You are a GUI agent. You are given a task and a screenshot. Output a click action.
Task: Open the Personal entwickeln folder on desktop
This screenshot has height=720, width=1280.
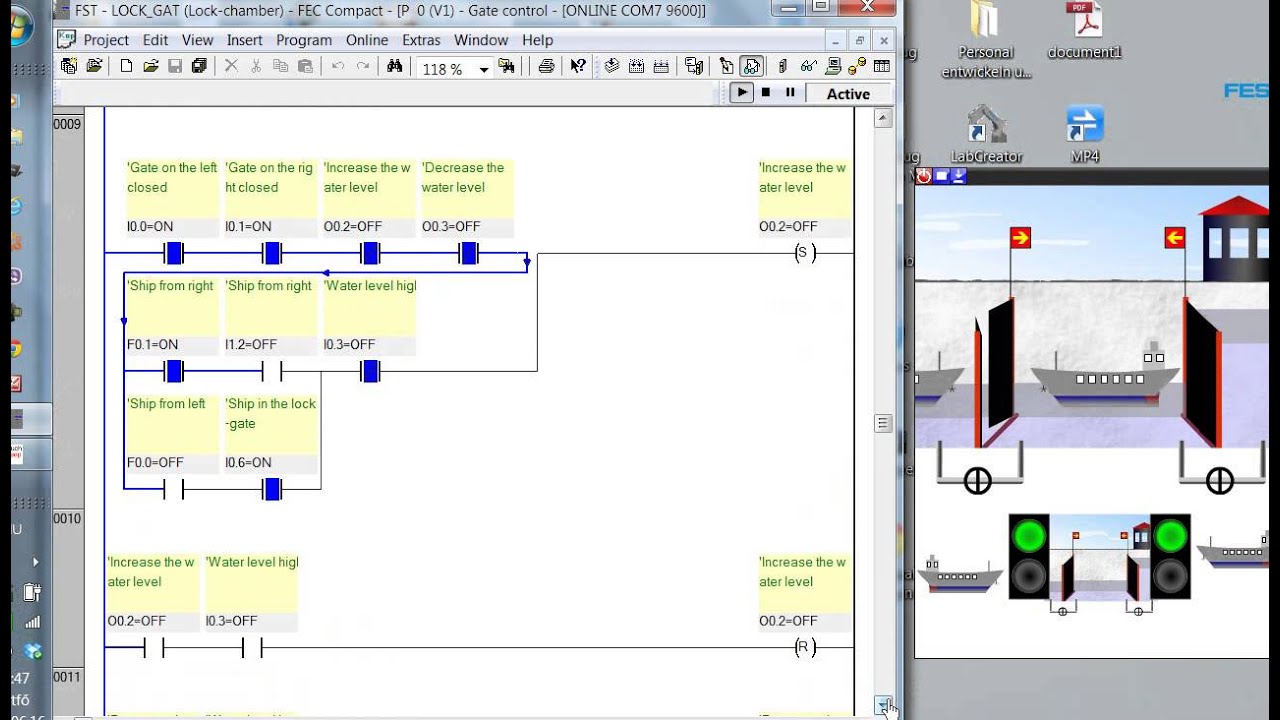tap(986, 40)
